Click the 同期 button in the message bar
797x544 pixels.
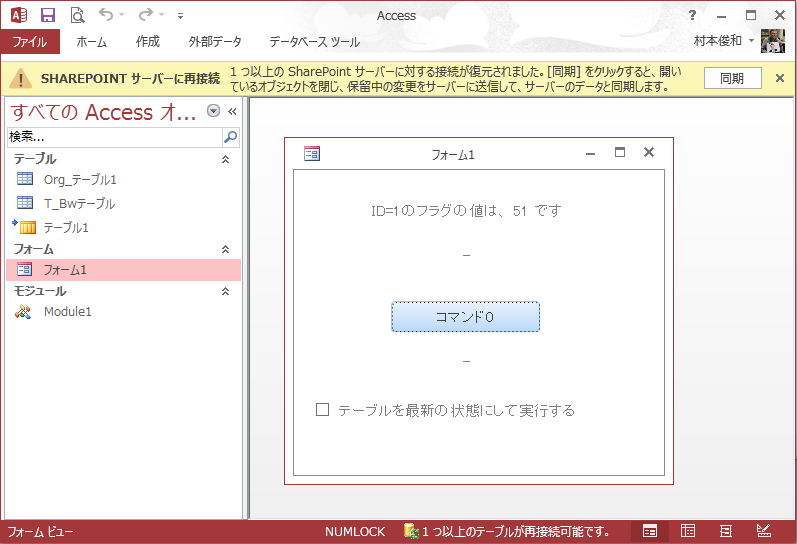pyautogui.click(x=732, y=78)
